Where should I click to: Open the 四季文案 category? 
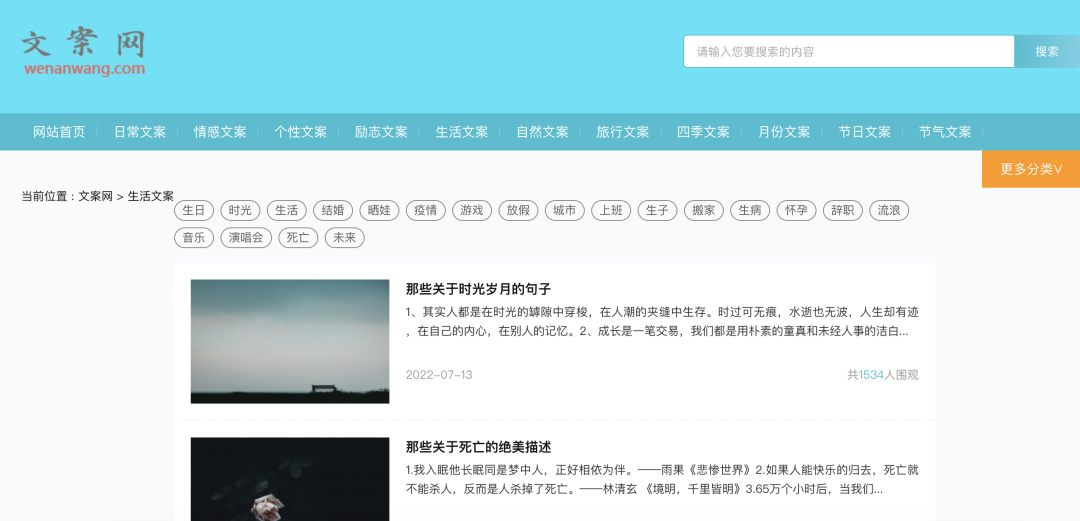(703, 132)
